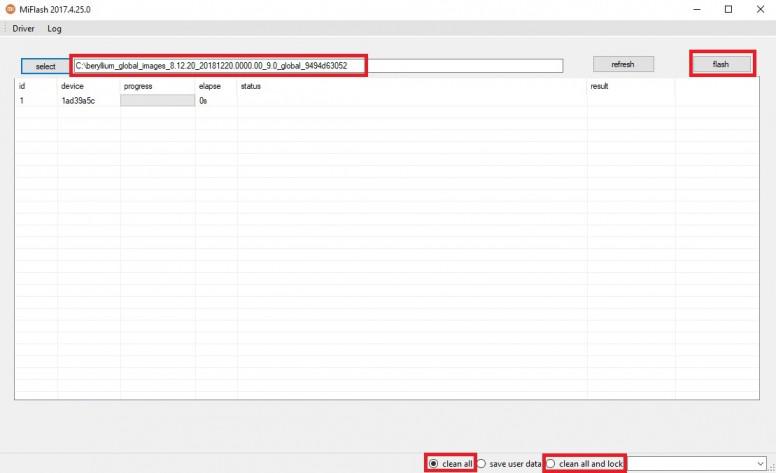This screenshot has height=473, width=776.
Task: Click the MiFlash app icon in title bar
Action: tap(10, 9)
